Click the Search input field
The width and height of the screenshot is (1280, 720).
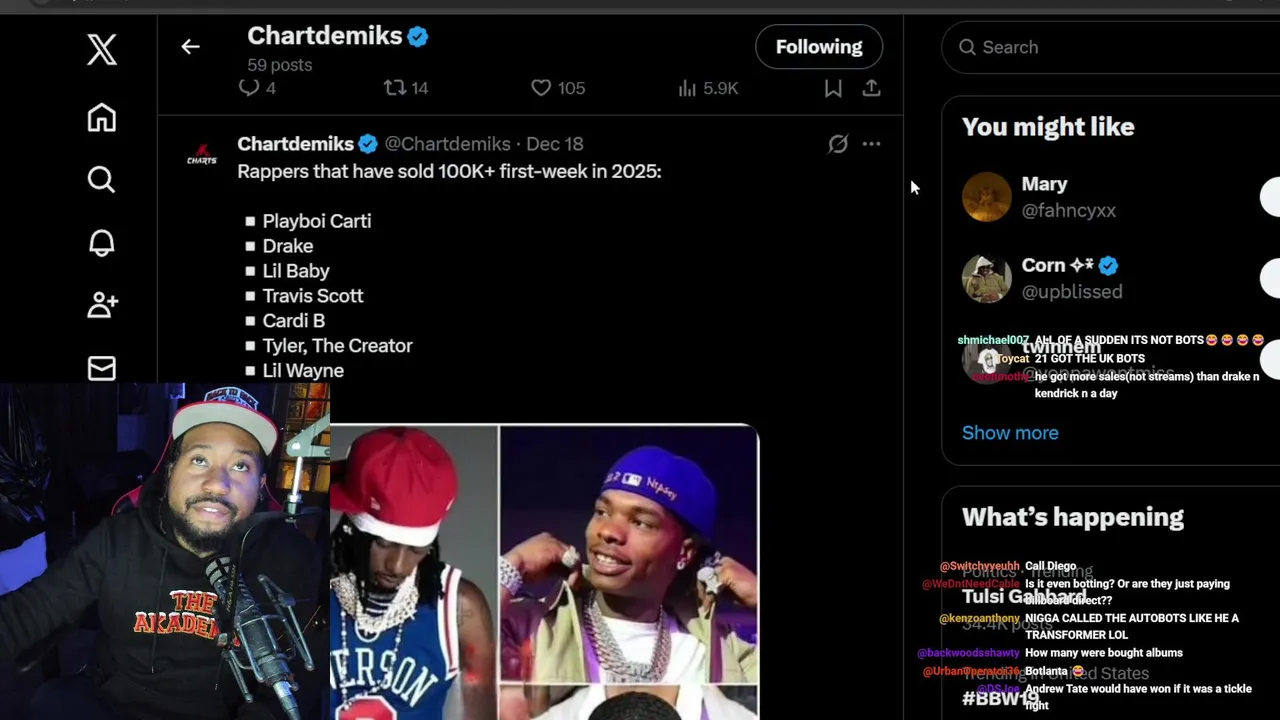tap(1110, 47)
